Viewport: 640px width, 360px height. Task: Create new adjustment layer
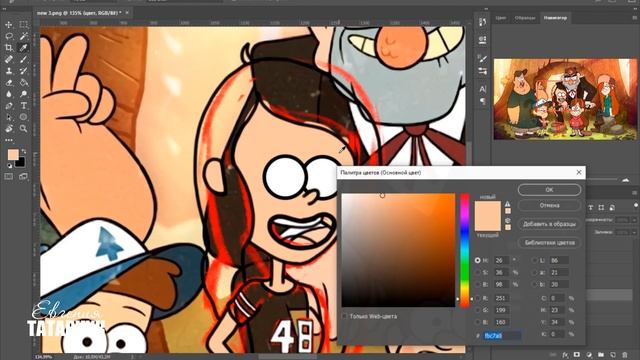589,355
